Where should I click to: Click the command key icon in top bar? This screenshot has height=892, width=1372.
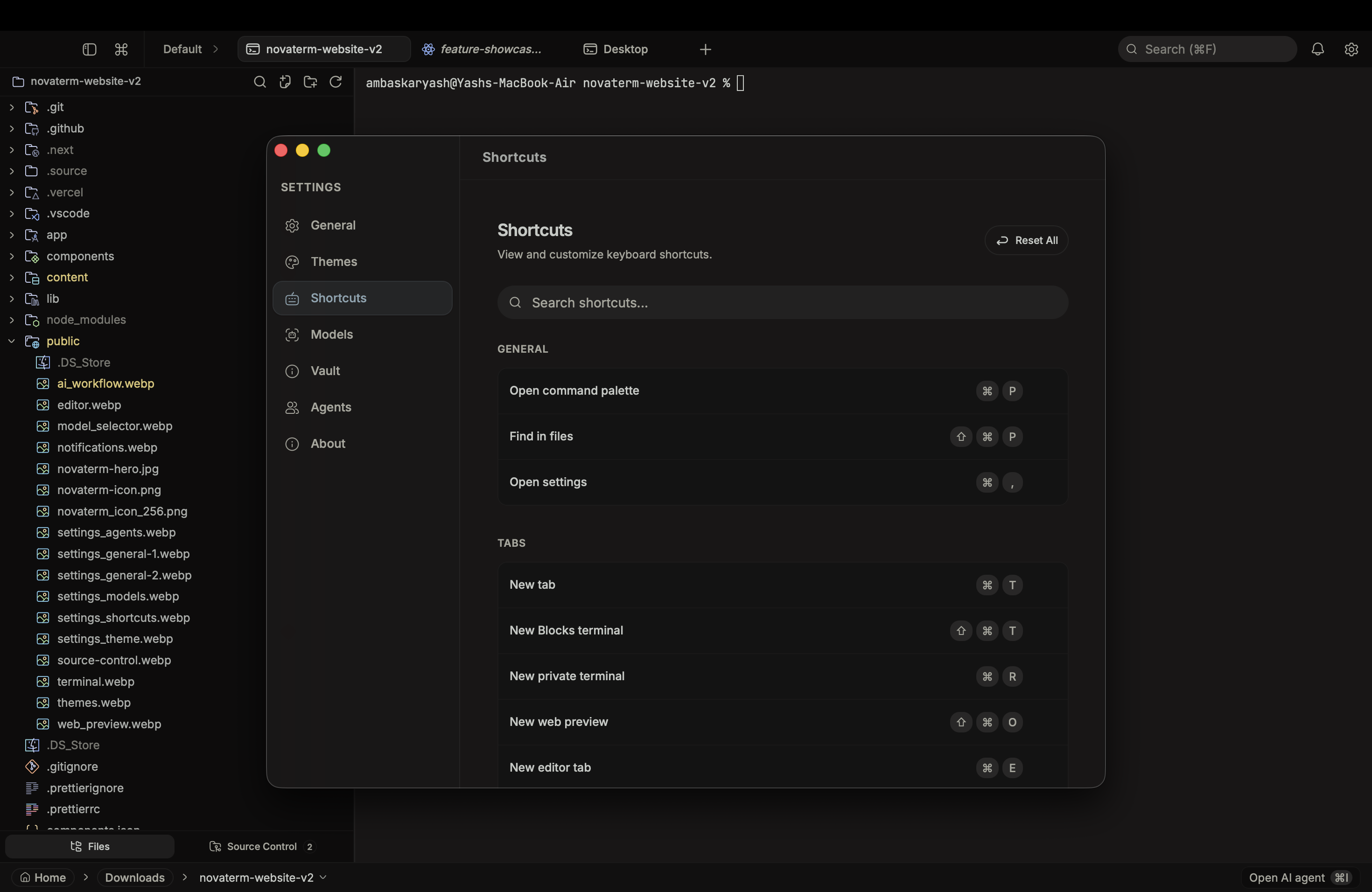tap(121, 49)
